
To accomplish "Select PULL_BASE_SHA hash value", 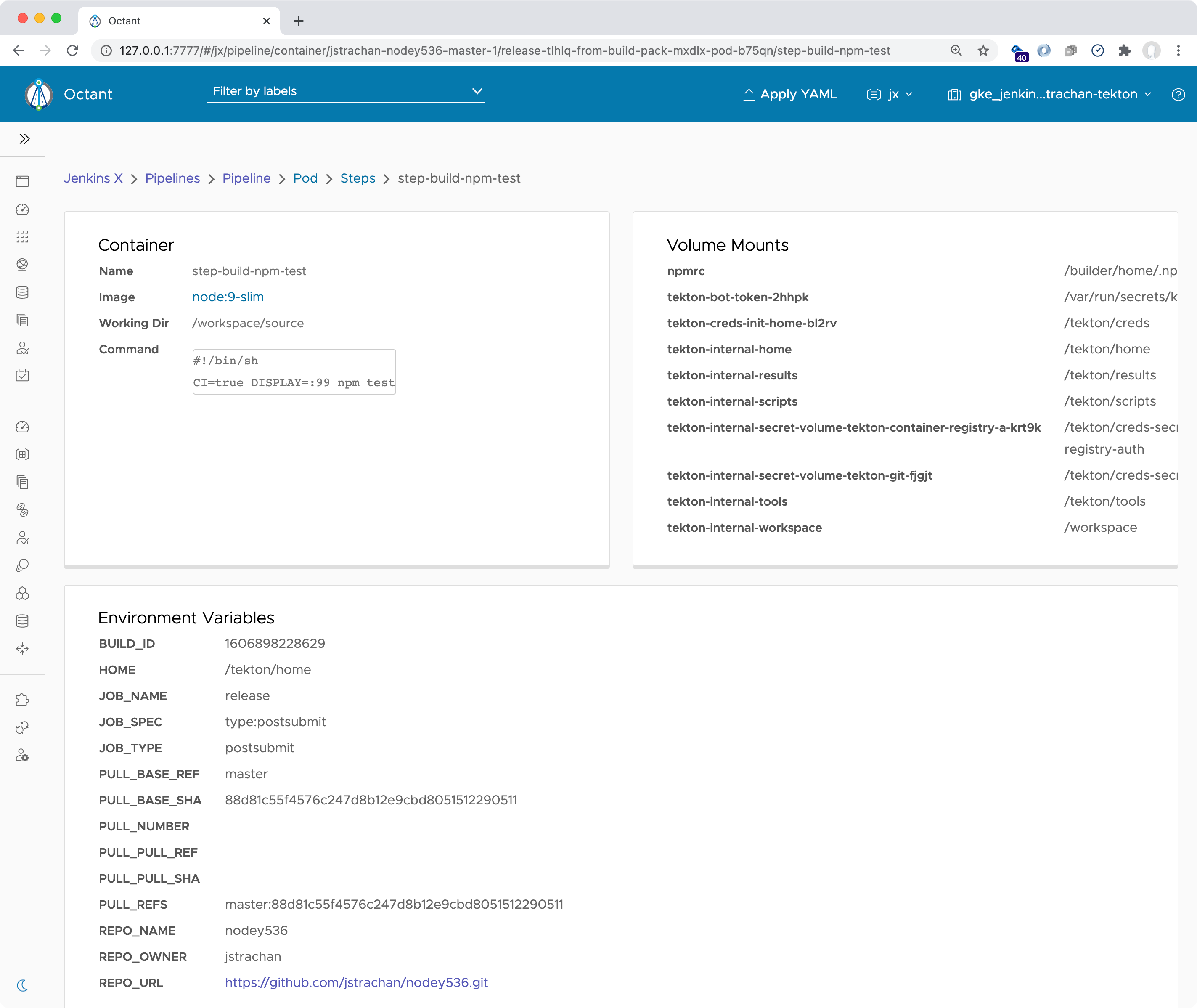I will click(x=371, y=800).
